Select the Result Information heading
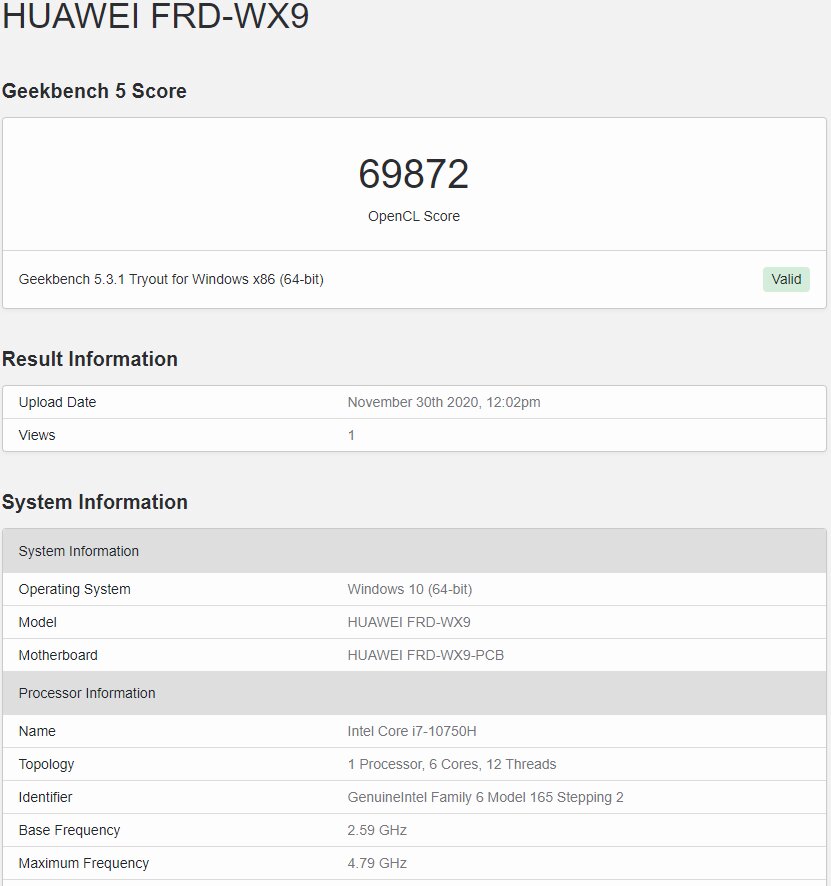 pyautogui.click(x=90, y=359)
